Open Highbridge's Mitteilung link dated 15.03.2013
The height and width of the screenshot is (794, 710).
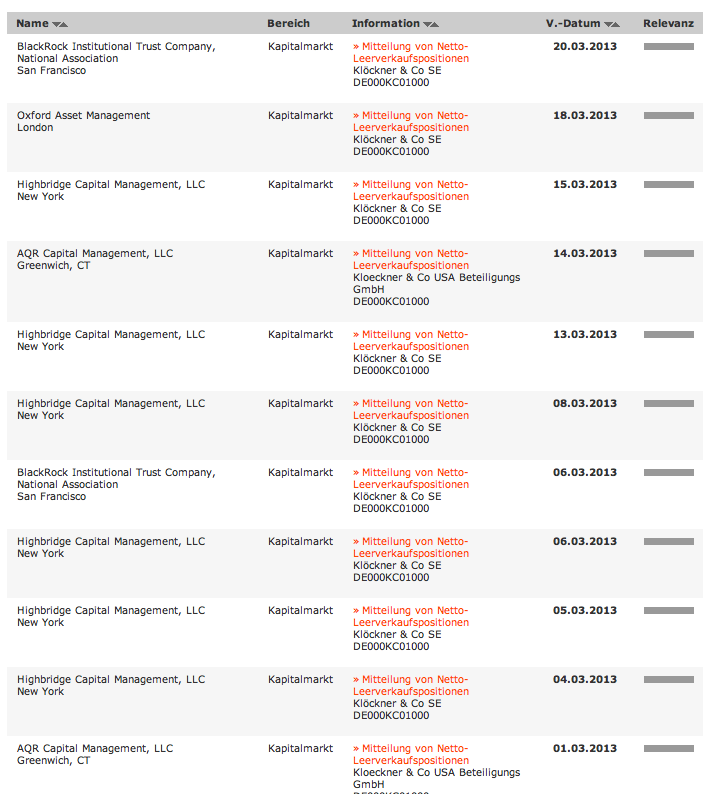click(x=411, y=190)
